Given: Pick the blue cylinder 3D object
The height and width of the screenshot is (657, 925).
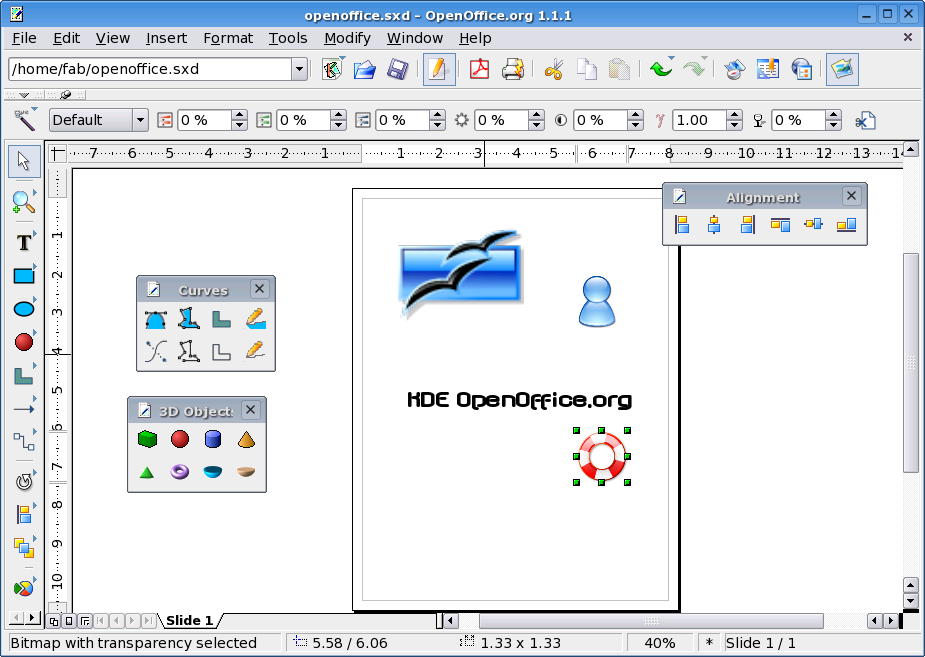Looking at the screenshot, I should pyautogui.click(x=213, y=439).
